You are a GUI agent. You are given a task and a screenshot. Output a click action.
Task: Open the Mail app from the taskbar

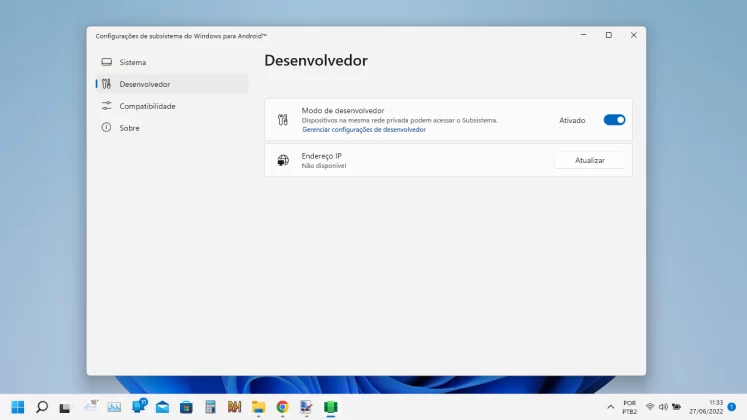[162, 407]
